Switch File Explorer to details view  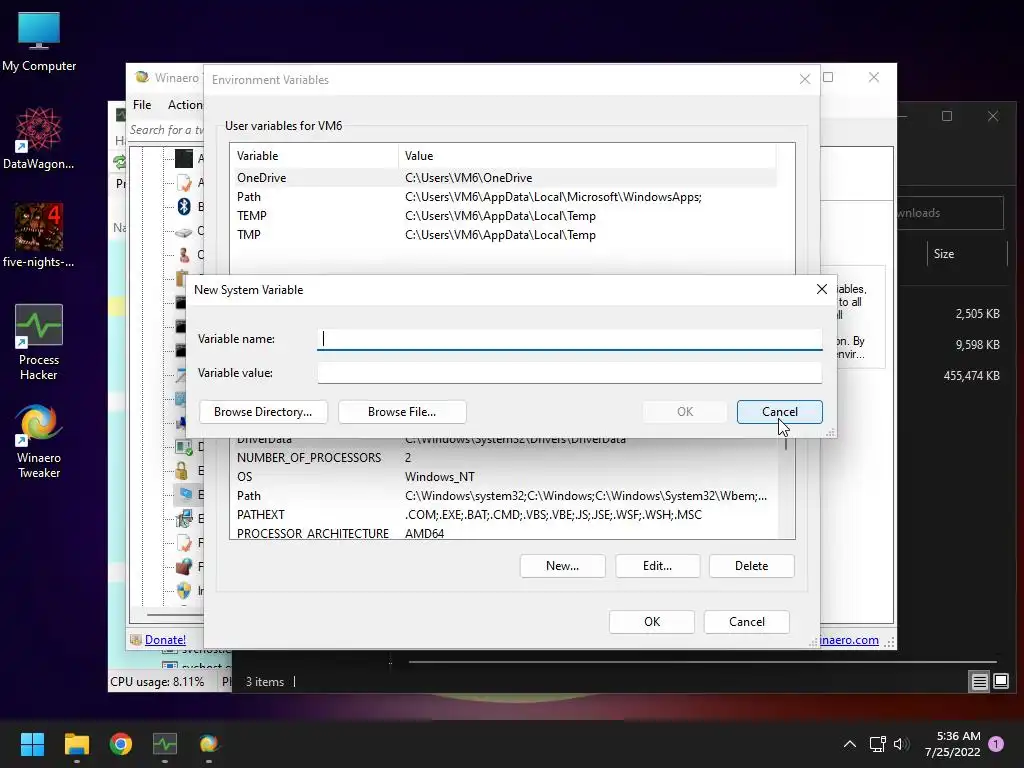click(980, 682)
